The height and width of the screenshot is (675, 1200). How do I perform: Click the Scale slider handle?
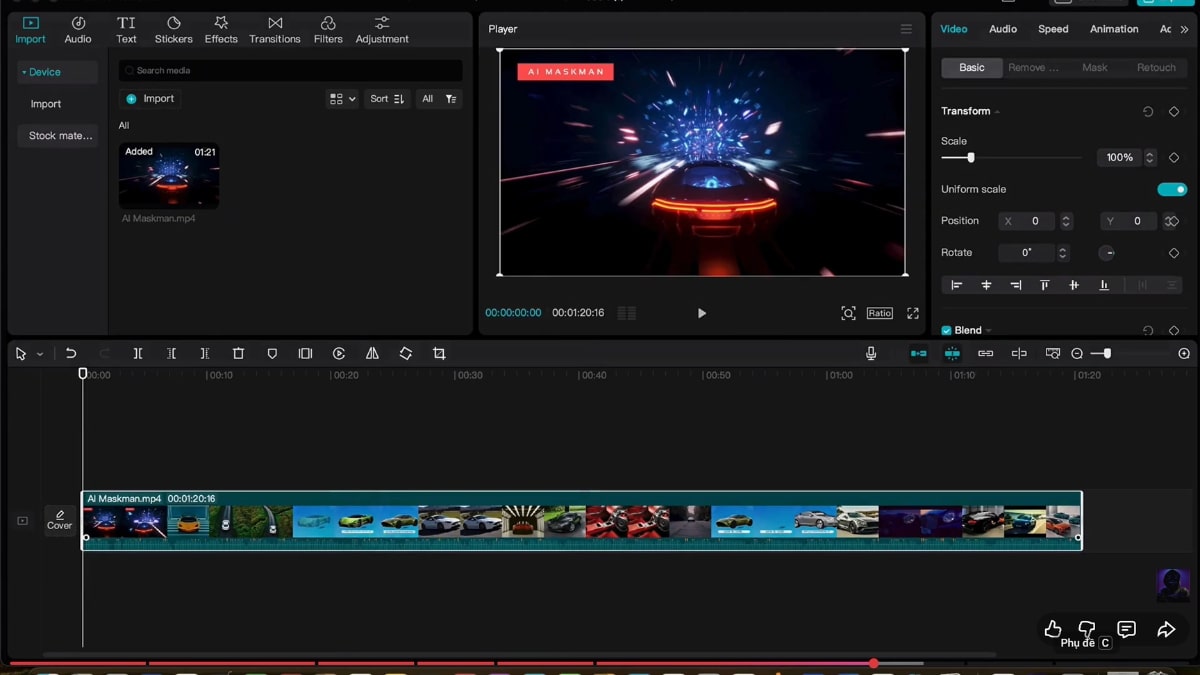(x=970, y=158)
